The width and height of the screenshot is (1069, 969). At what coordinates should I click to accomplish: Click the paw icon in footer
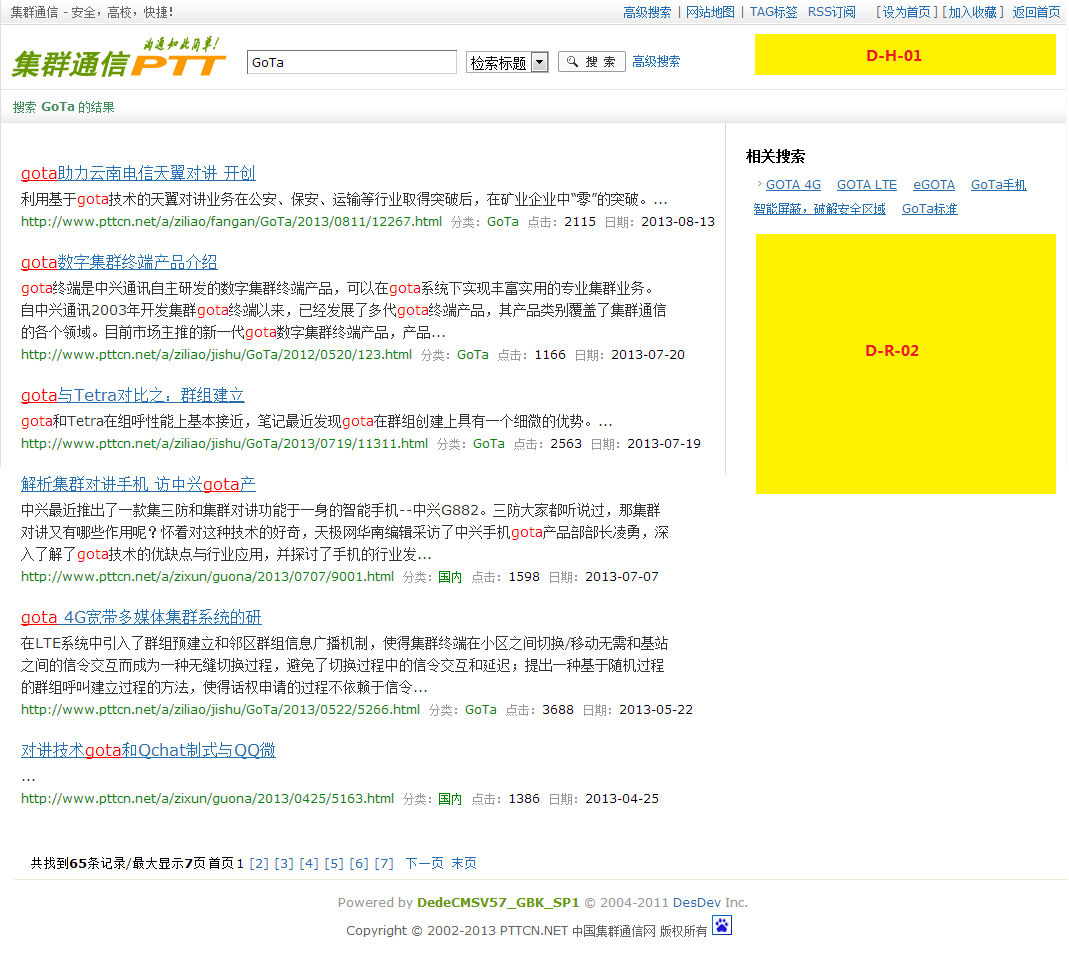pyautogui.click(x=721, y=926)
